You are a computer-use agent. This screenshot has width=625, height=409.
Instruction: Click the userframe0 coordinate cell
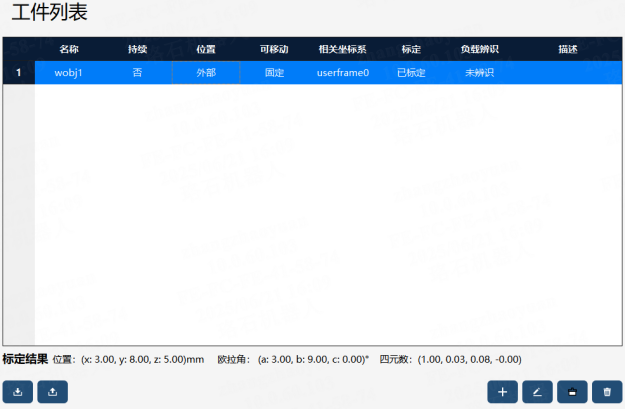point(343,73)
